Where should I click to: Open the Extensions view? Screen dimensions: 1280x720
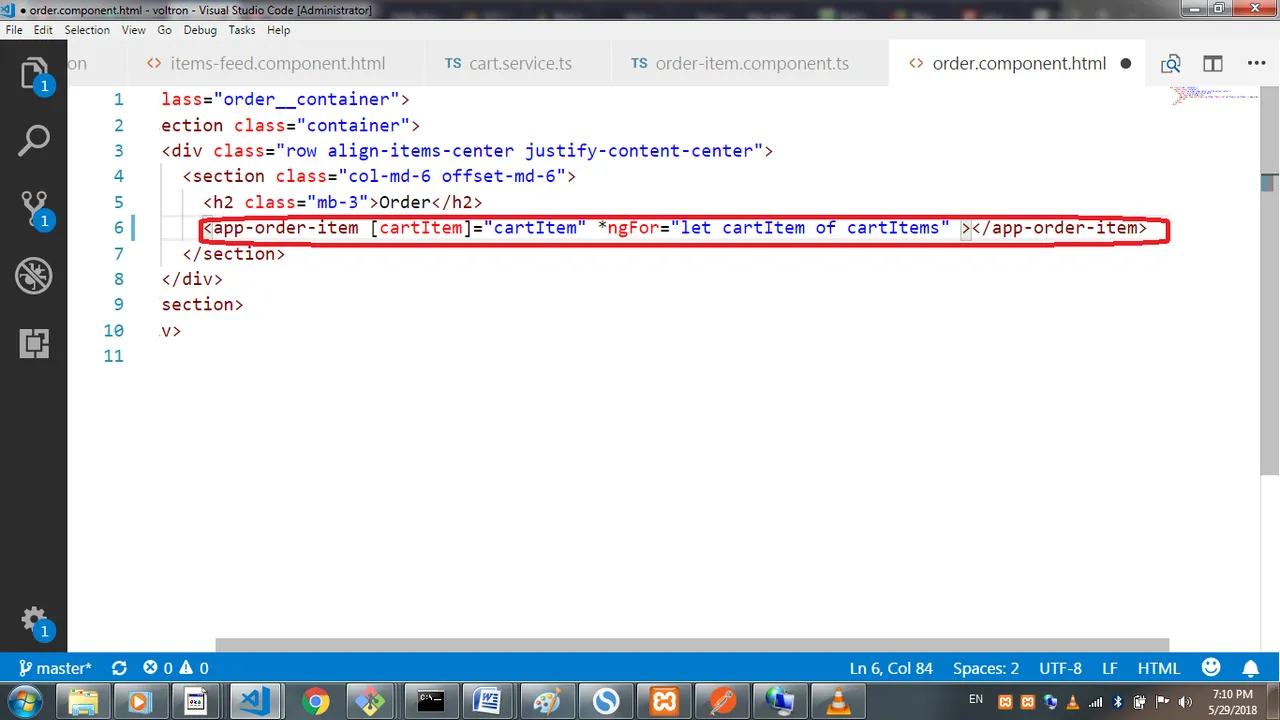click(x=34, y=344)
